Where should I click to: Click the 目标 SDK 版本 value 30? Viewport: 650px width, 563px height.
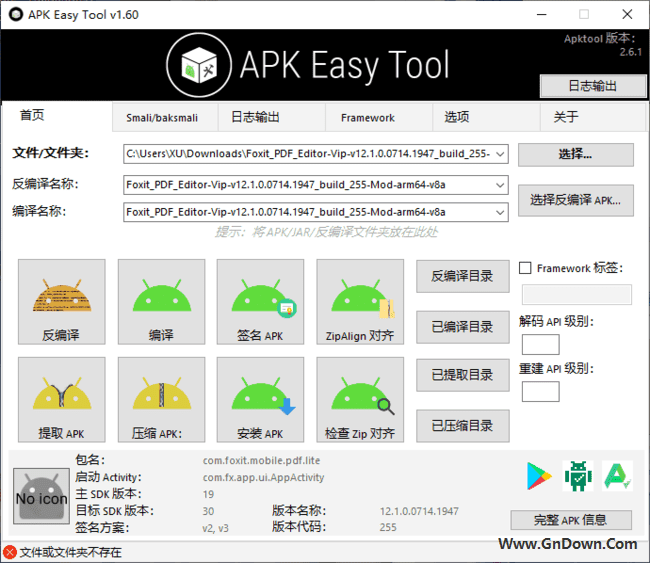pos(208,511)
